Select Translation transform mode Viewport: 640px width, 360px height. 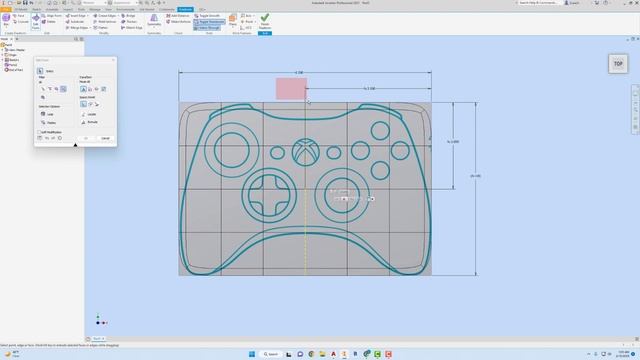[x=90, y=89]
